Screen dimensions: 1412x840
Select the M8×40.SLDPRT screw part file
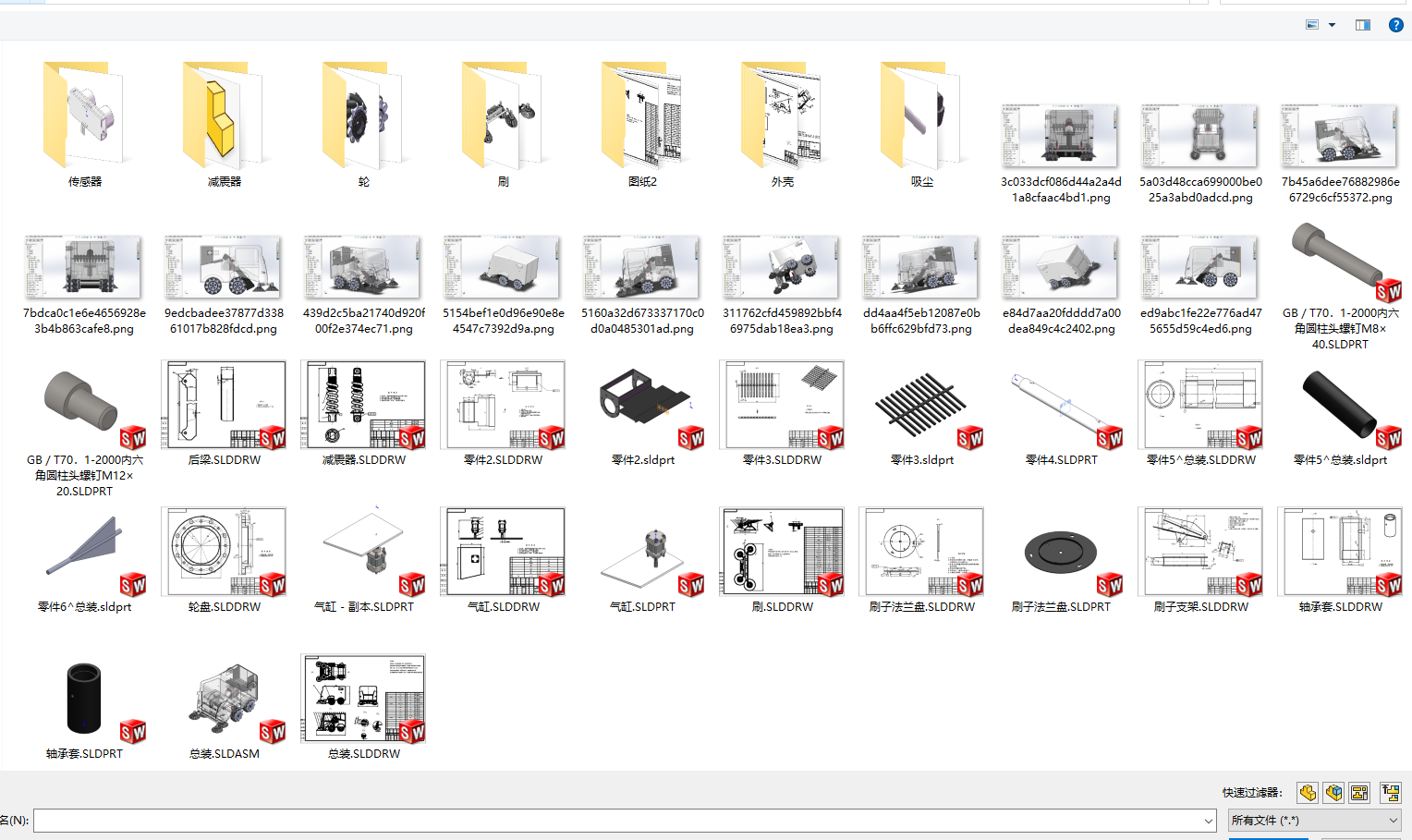(x=1340, y=285)
